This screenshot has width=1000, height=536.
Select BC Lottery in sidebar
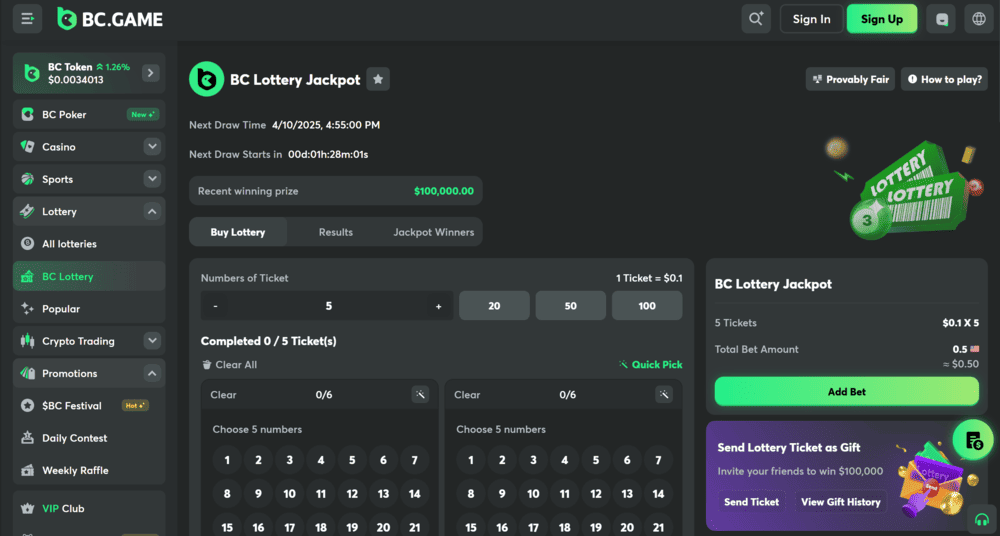pyautogui.click(x=89, y=276)
